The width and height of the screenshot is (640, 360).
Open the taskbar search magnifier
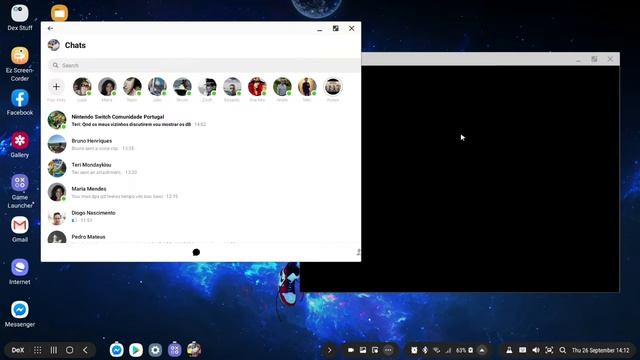[563, 350]
